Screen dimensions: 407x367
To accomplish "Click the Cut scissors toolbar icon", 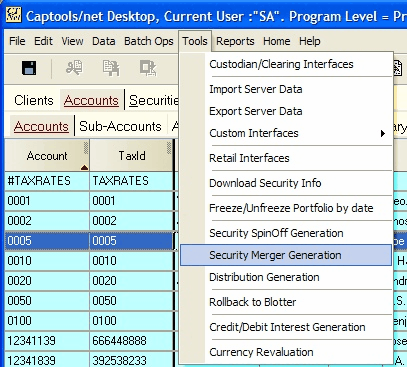I will [x=74, y=68].
